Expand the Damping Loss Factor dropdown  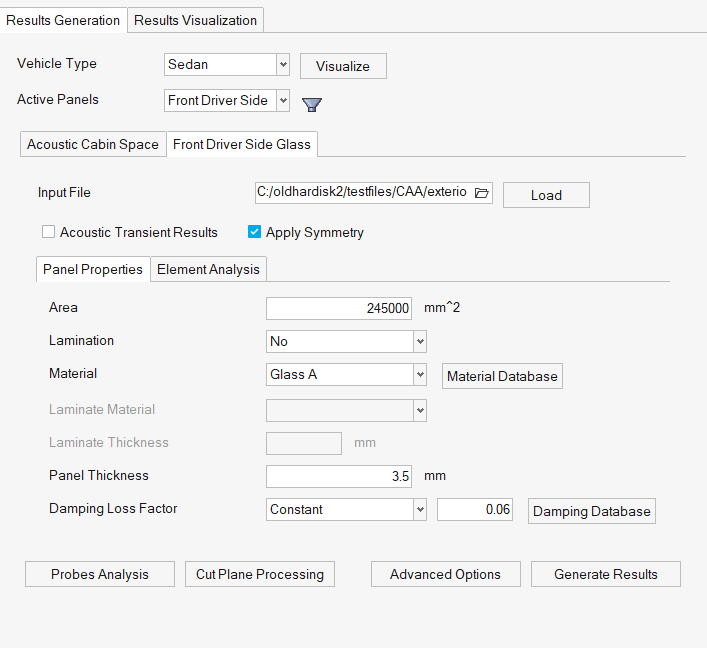point(420,510)
